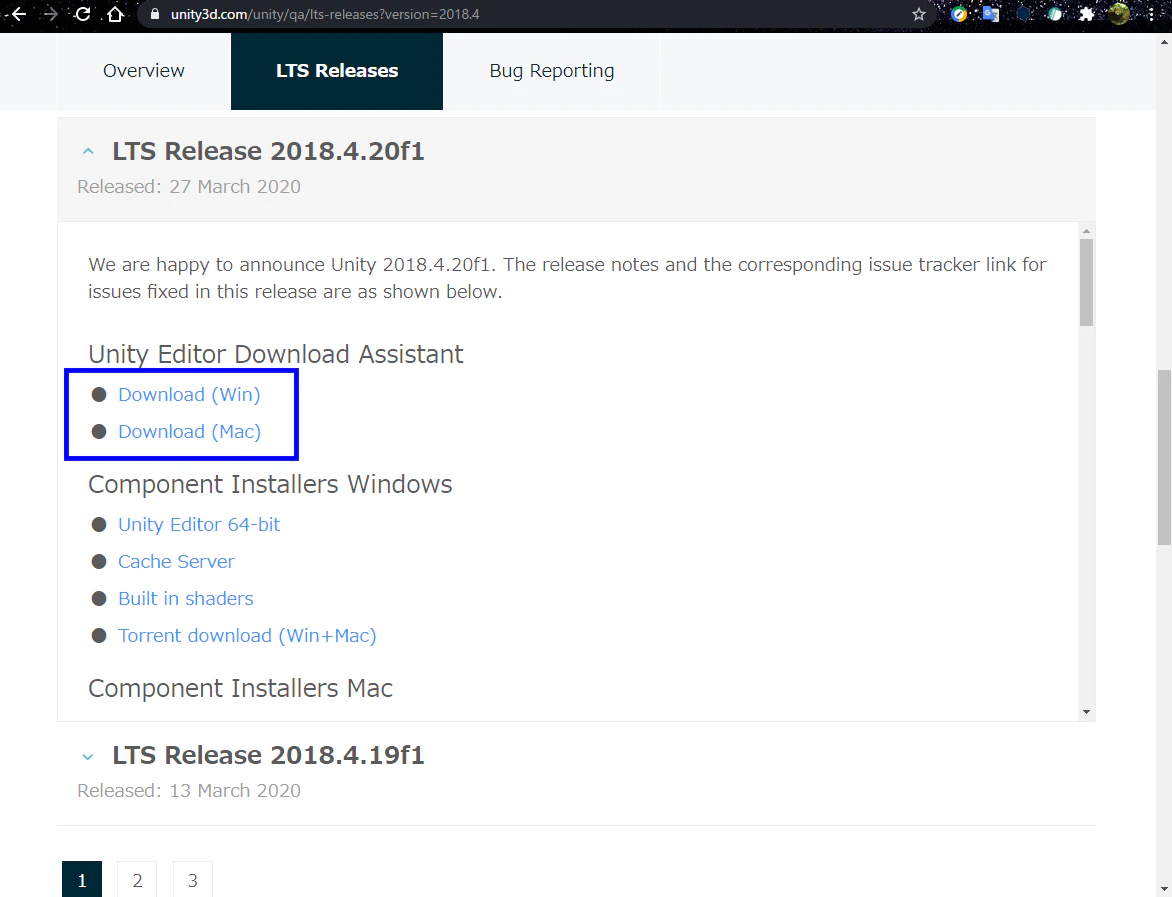
Task: Click the Component Installers Windows heading
Action: pyautogui.click(x=270, y=484)
